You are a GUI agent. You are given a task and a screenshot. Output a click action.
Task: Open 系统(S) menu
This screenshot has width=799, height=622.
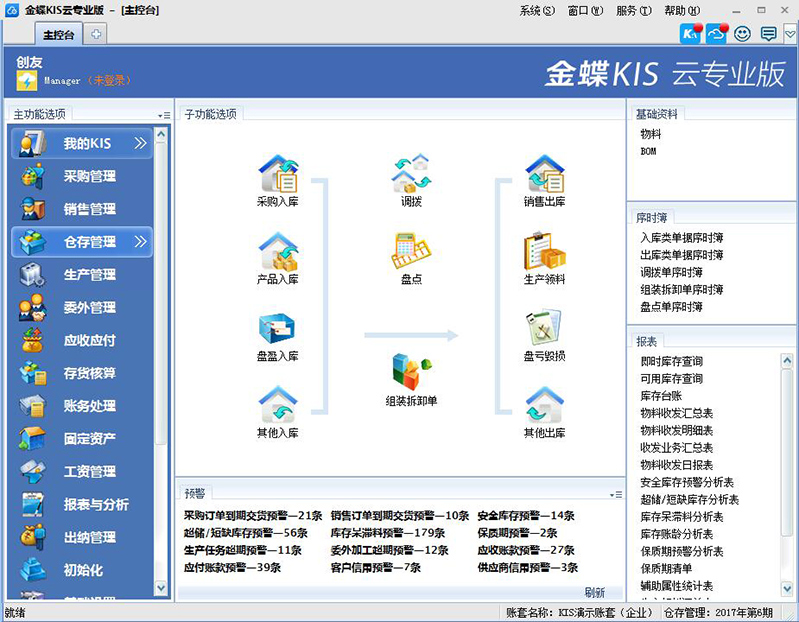(x=537, y=10)
